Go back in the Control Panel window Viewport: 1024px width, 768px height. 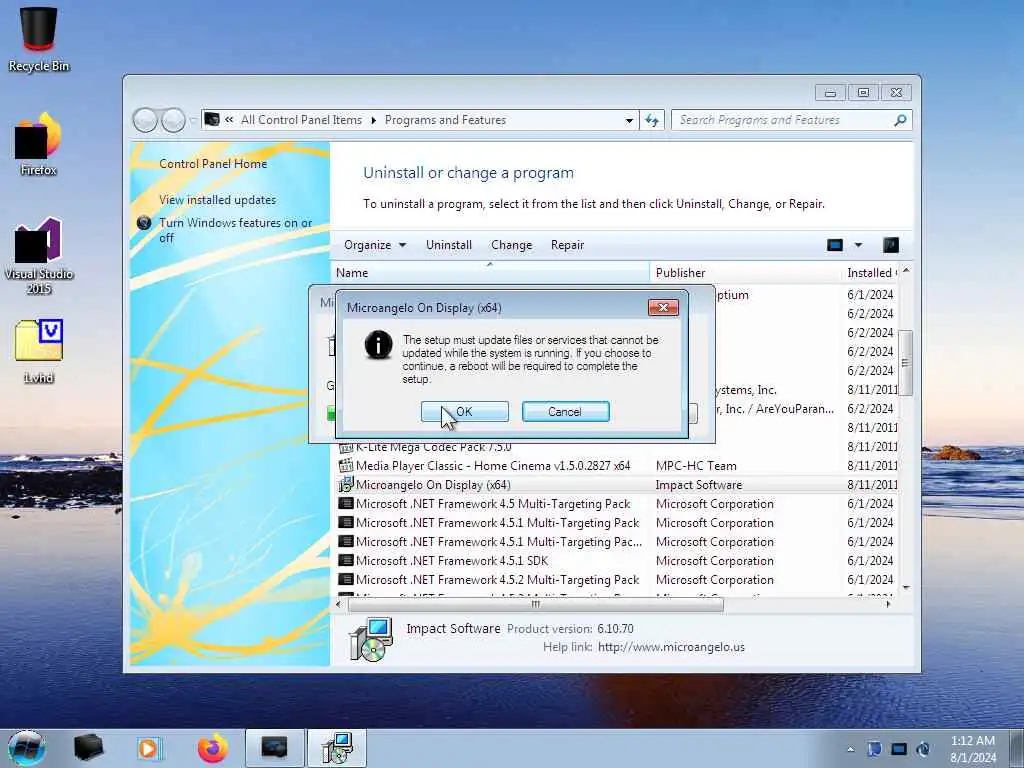[x=145, y=120]
